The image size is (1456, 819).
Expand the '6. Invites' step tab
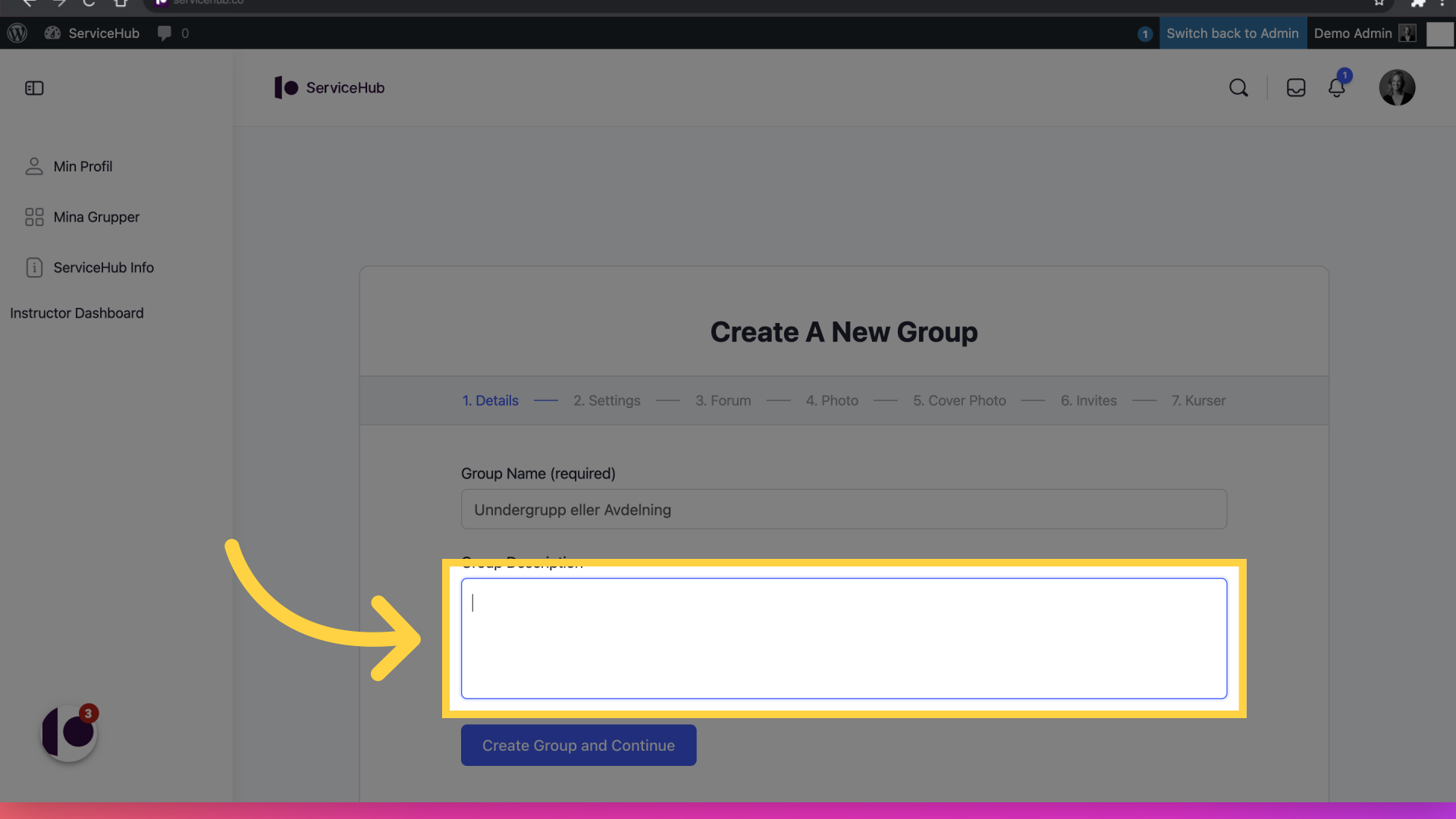pos(1088,400)
